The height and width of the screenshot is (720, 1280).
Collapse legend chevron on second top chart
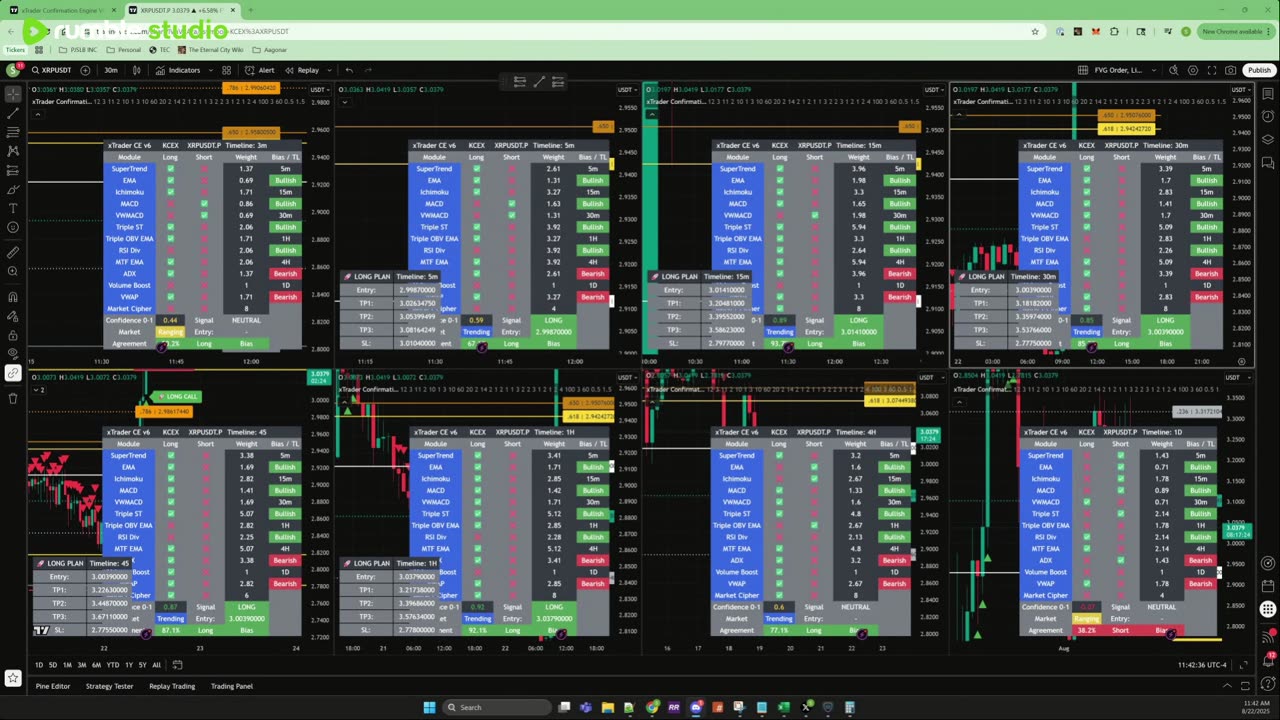click(343, 101)
